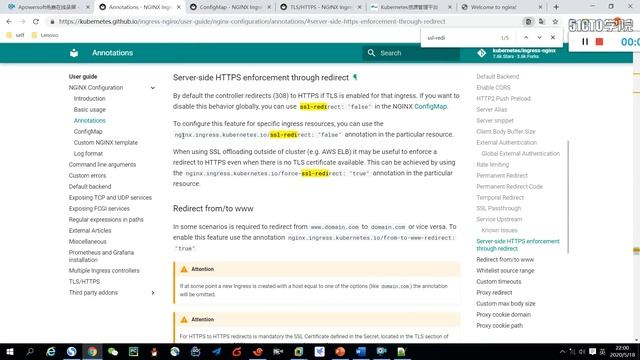Open Introduction in the sidebar
The height and width of the screenshot is (360, 640).
(89, 99)
